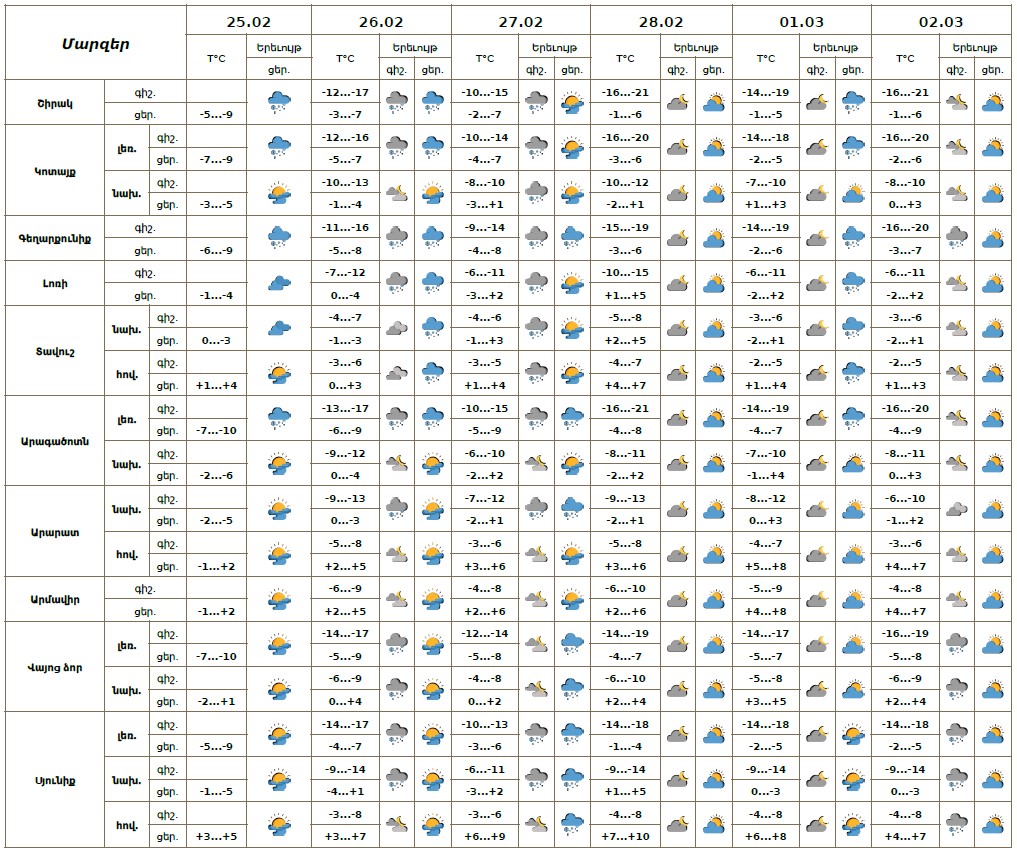Click the Շիրակ night icon for 26.02

397,102
